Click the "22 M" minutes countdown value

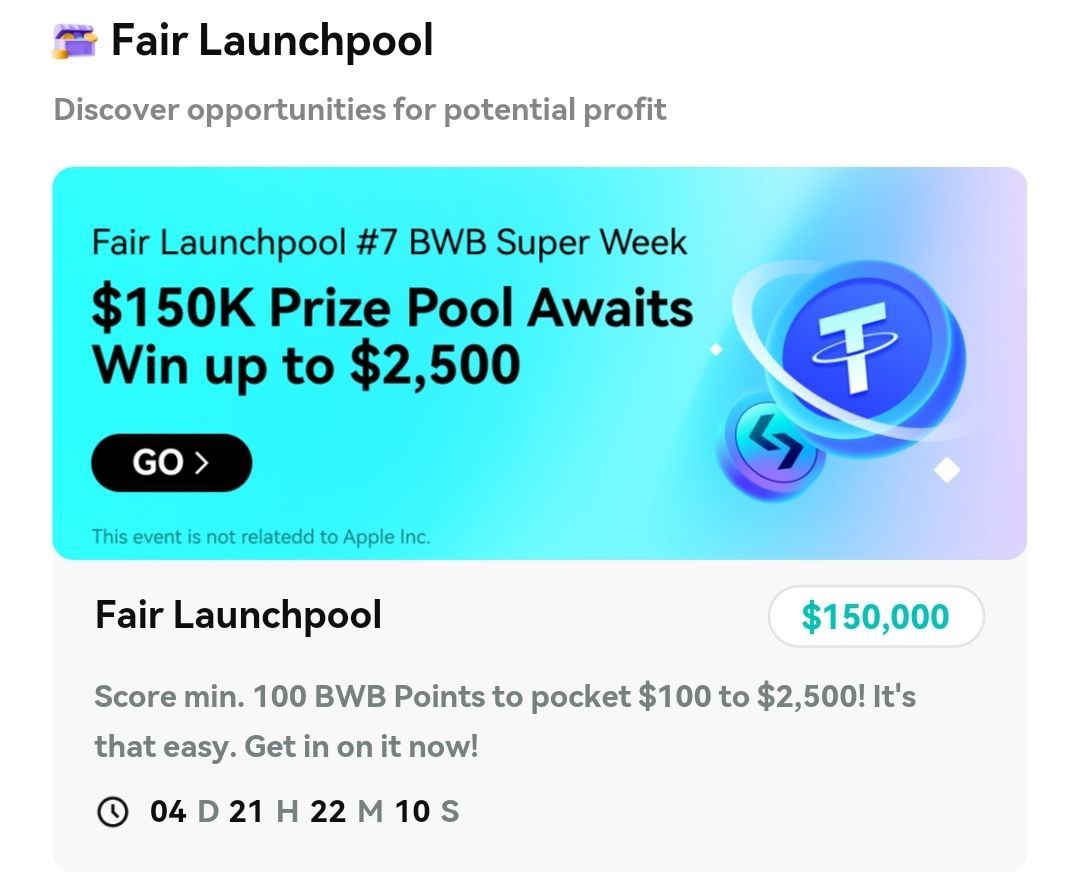pos(346,811)
